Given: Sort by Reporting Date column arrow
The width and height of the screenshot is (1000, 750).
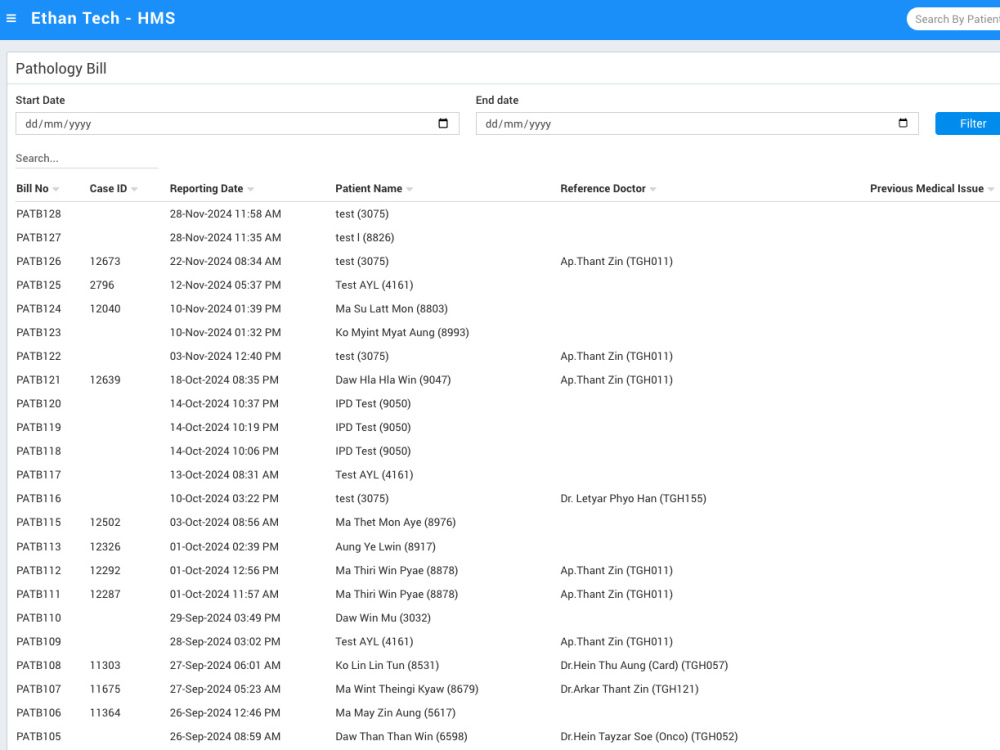Looking at the screenshot, I should (x=251, y=189).
